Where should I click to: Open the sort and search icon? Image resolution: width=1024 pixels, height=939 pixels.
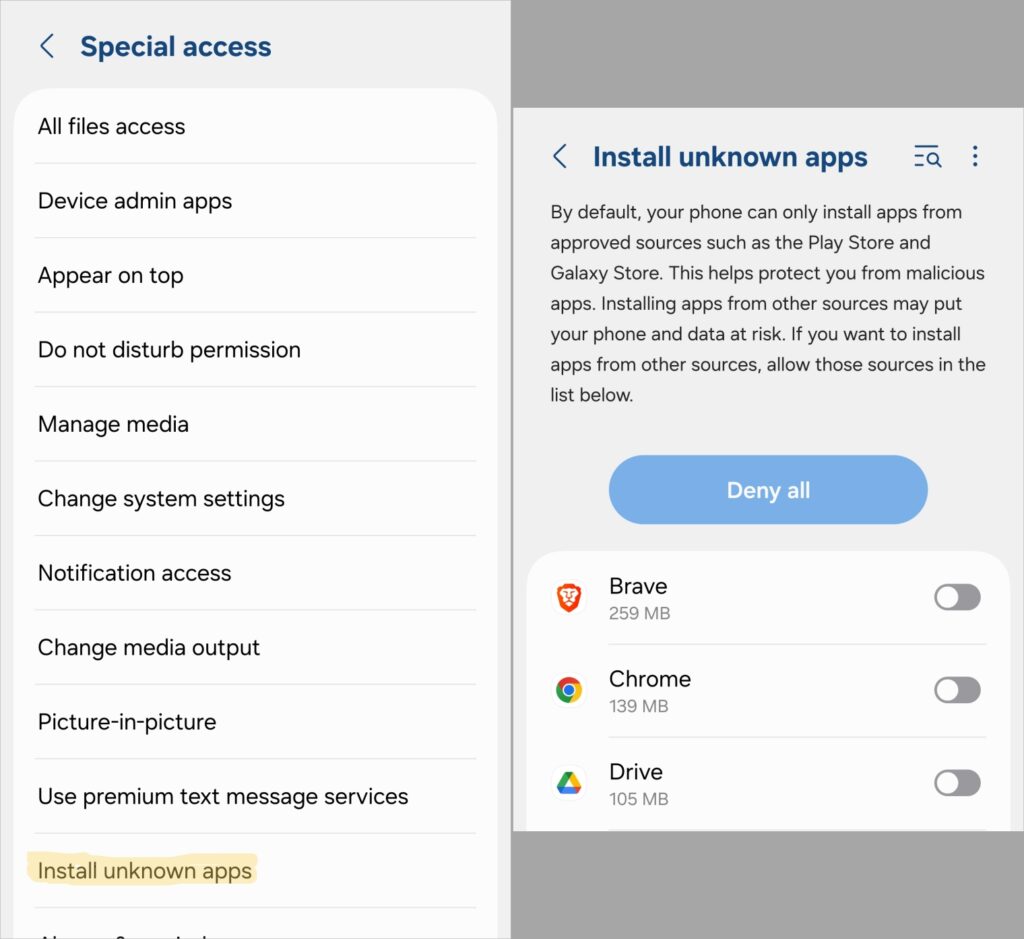[927, 157]
